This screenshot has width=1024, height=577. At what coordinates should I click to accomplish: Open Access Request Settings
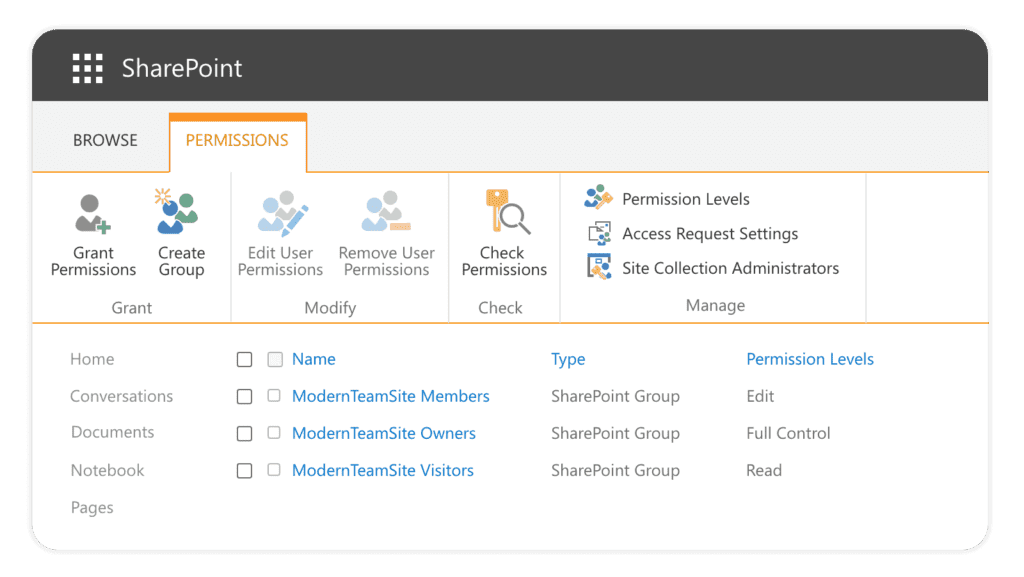(x=710, y=234)
